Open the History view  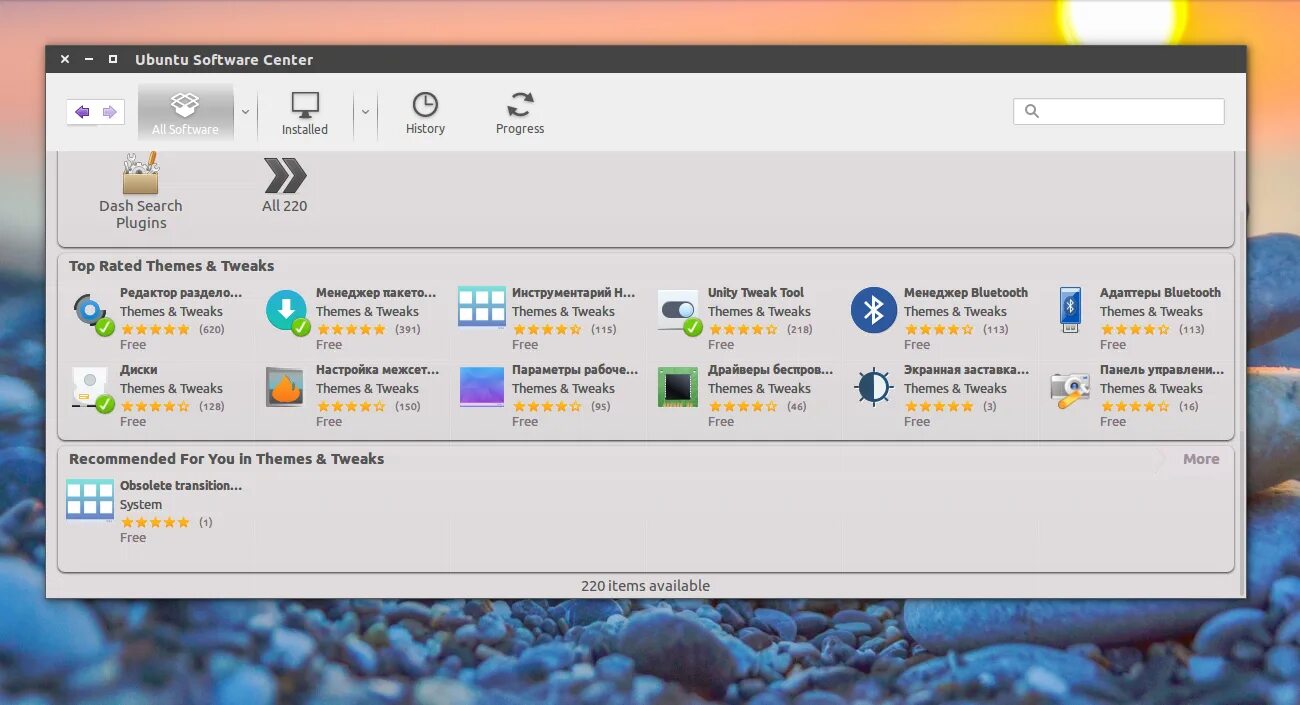(x=425, y=112)
